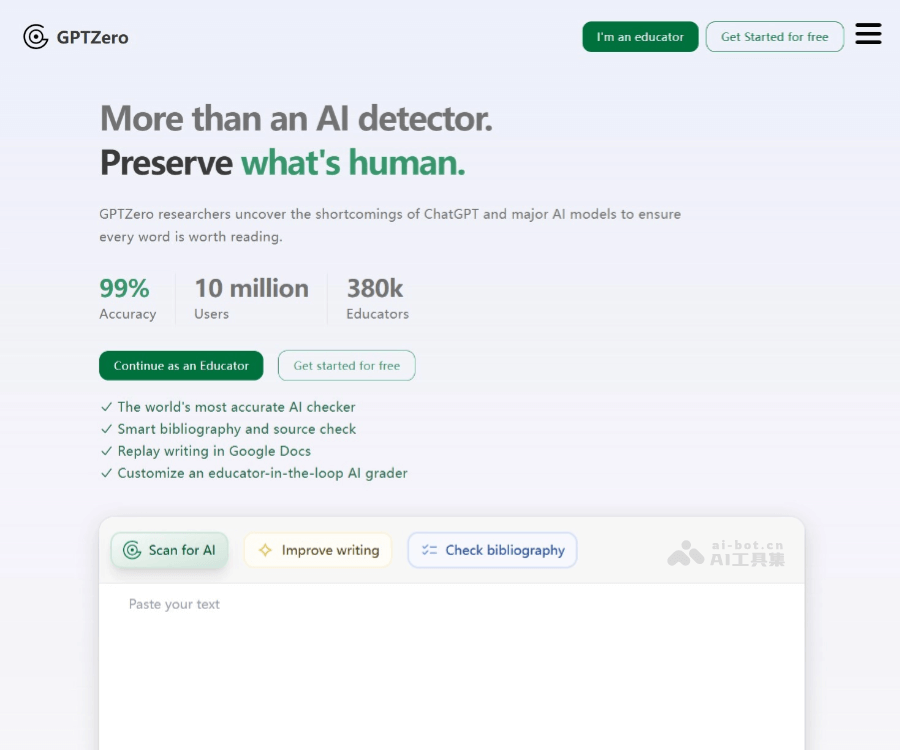Click checkmark beside most accurate AI checker
900x750 pixels.
(106, 407)
